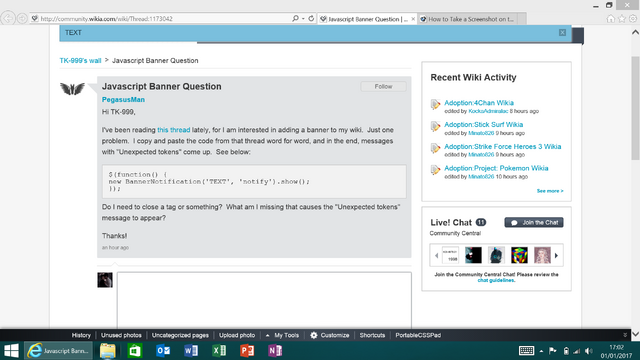Go back with the browser back arrow

(8, 18)
